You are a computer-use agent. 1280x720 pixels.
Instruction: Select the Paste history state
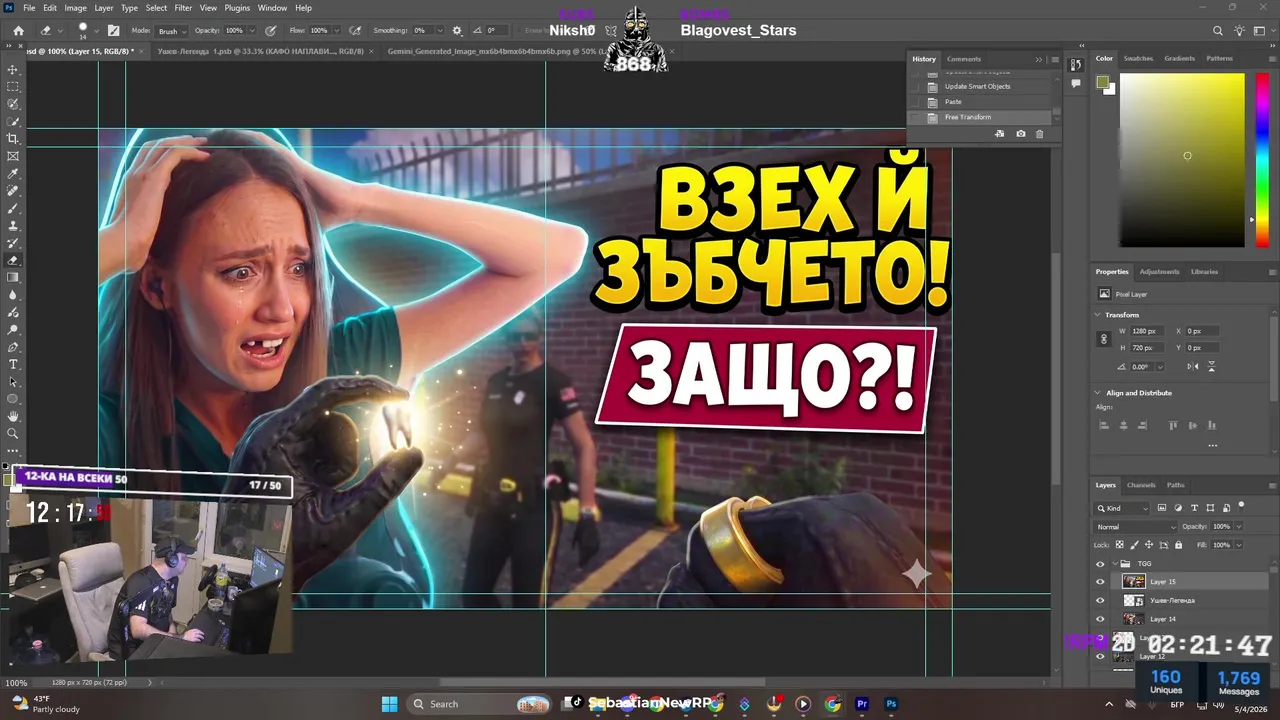(x=953, y=102)
